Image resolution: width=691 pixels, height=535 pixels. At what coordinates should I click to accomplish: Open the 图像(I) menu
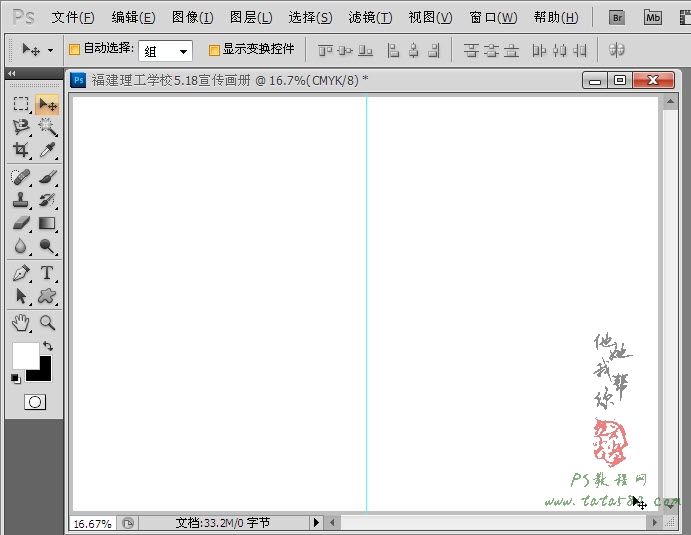click(x=193, y=18)
